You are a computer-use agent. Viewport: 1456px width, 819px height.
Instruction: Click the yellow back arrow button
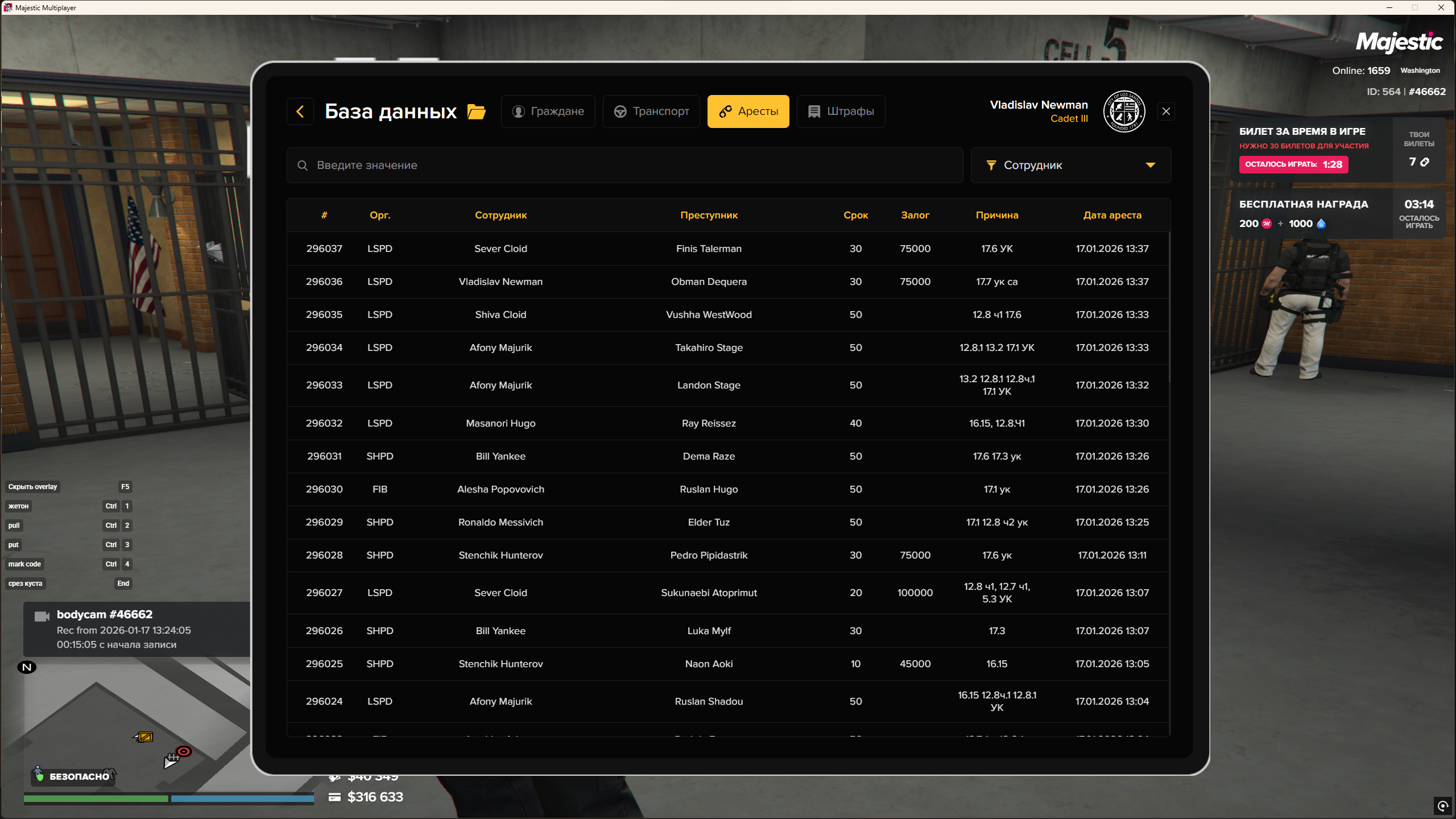coord(300,111)
